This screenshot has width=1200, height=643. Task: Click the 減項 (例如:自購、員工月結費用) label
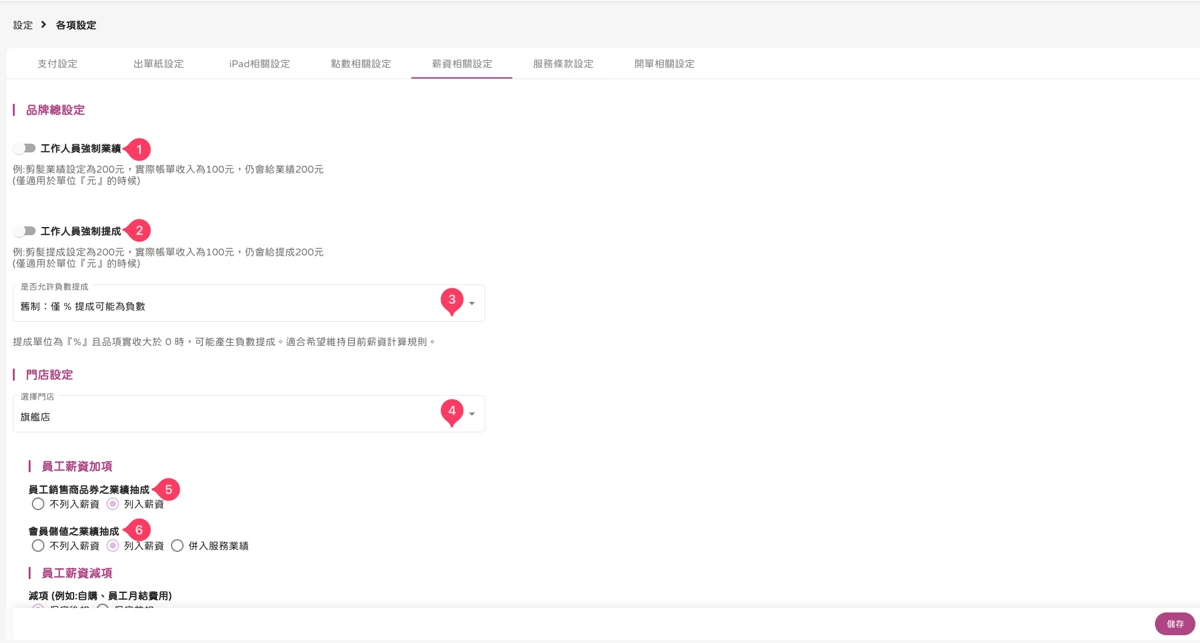[x=100, y=596]
